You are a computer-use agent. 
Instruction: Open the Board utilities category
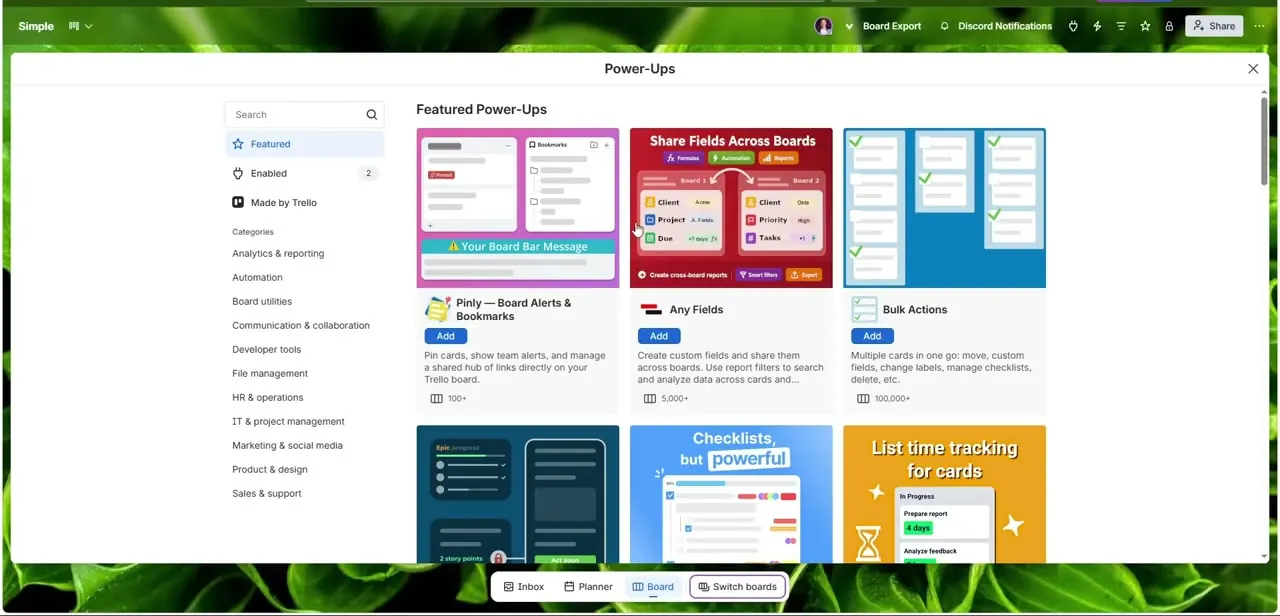point(262,301)
